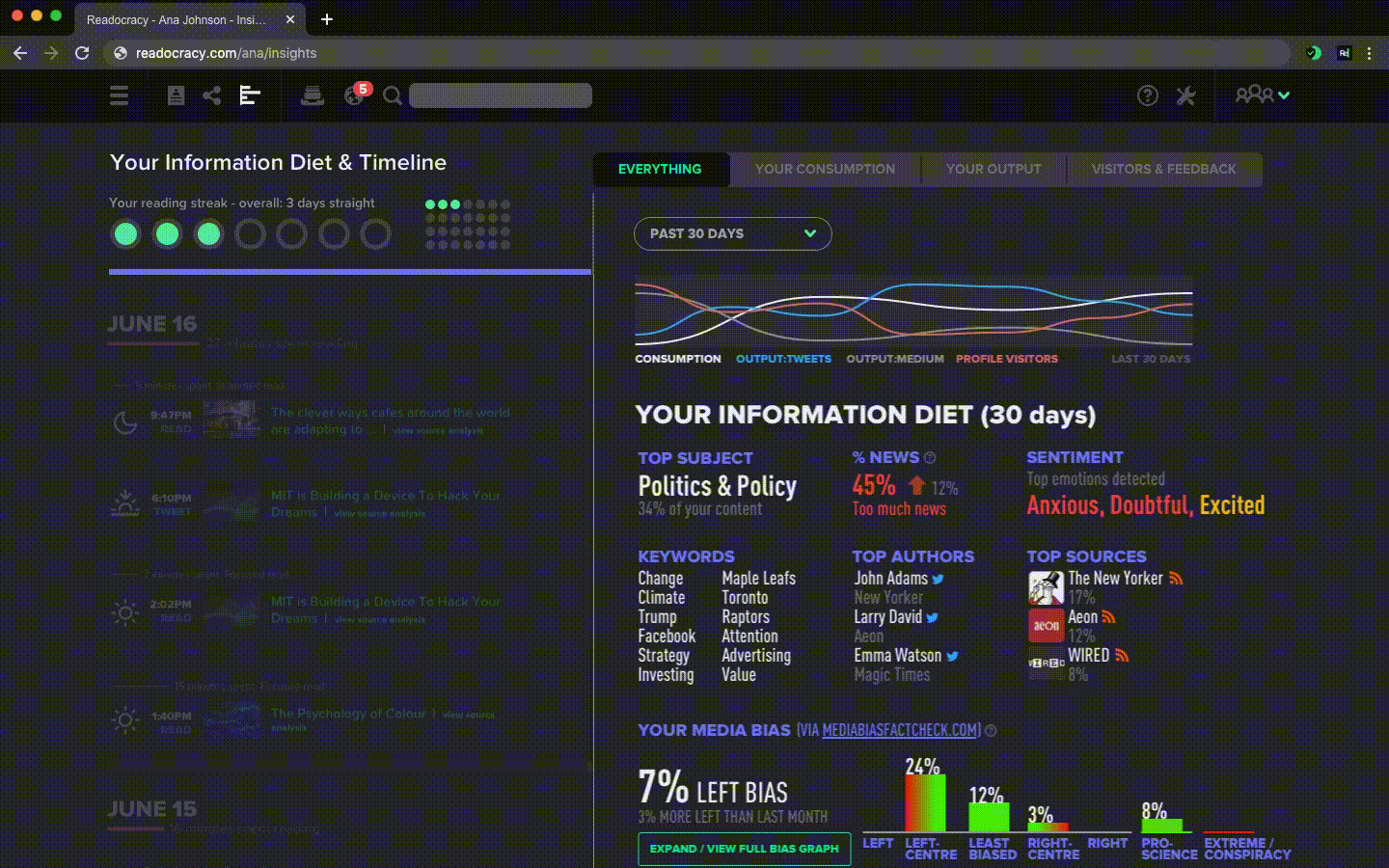1389x868 pixels.
Task: Click Twitter icon next to Emma Watson
Action: [x=952, y=657]
